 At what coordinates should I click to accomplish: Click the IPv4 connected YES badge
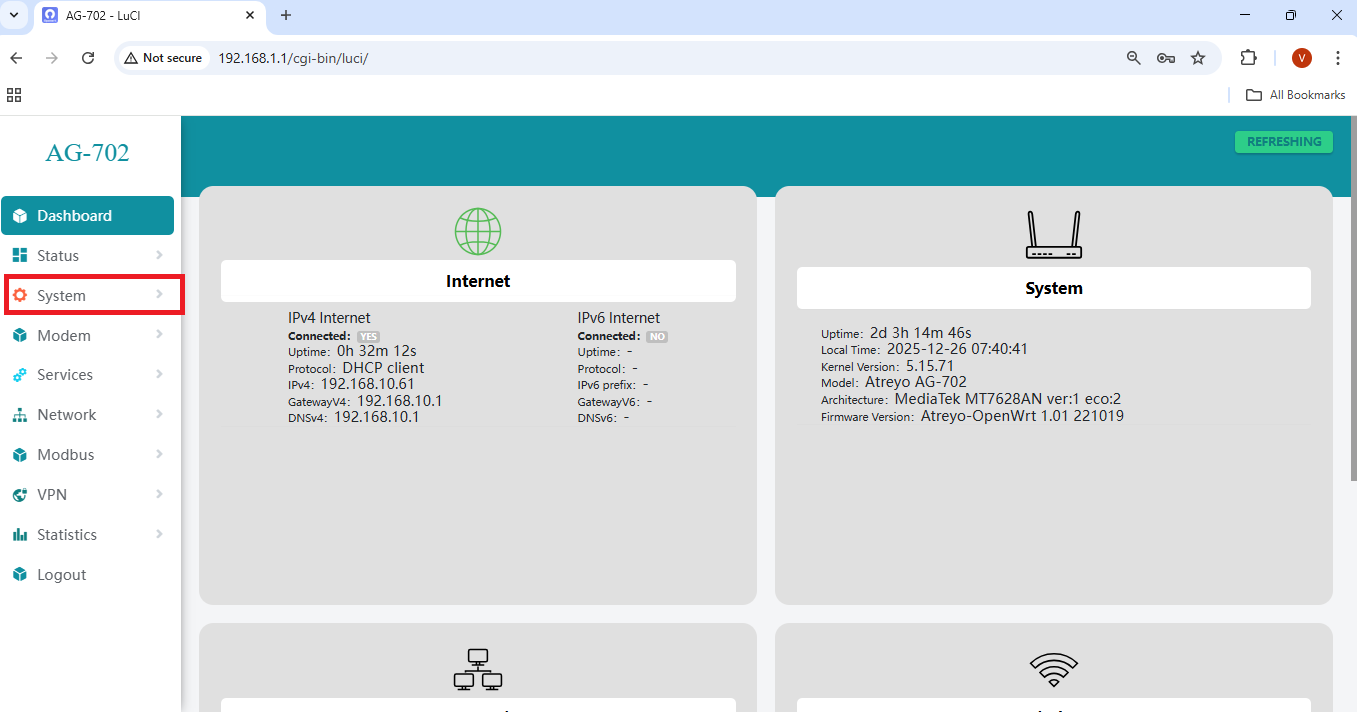pyautogui.click(x=368, y=337)
